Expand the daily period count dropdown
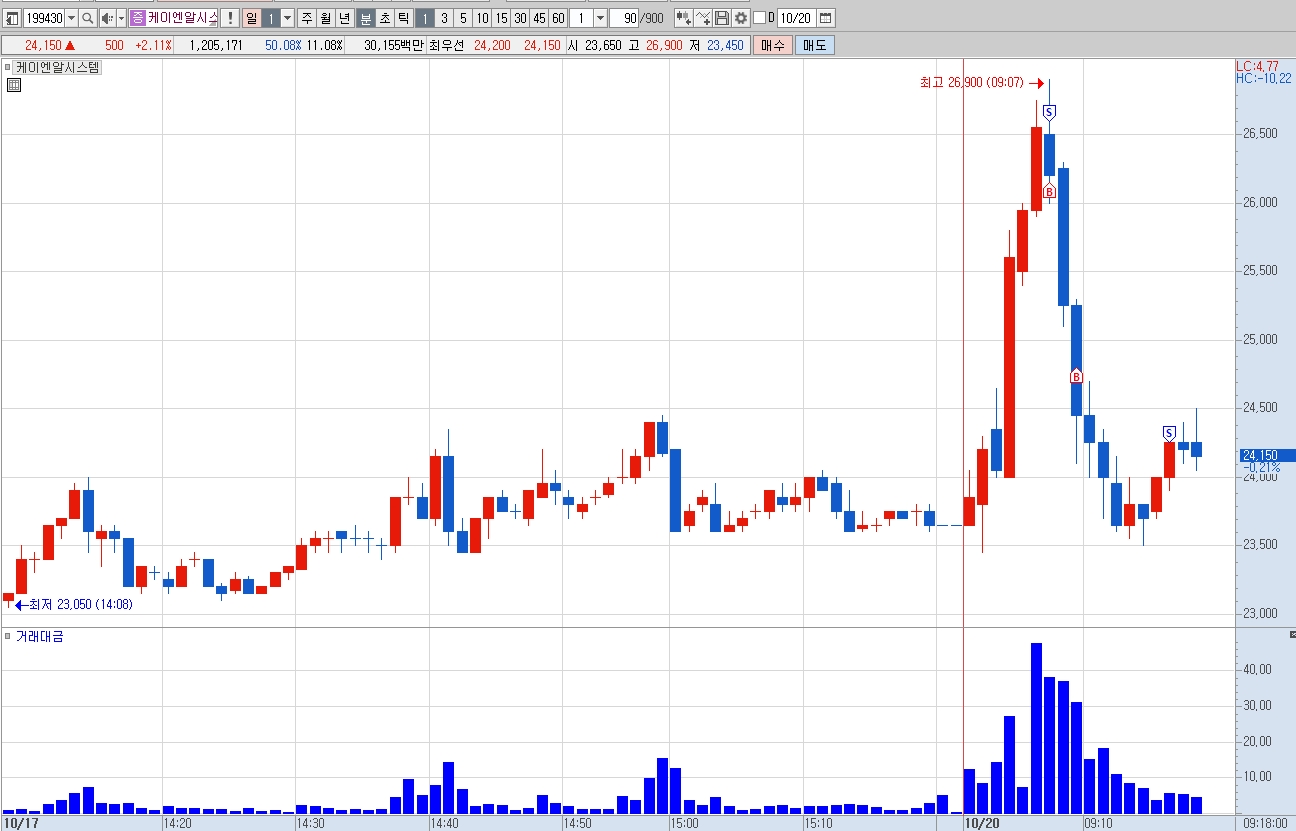 point(288,18)
